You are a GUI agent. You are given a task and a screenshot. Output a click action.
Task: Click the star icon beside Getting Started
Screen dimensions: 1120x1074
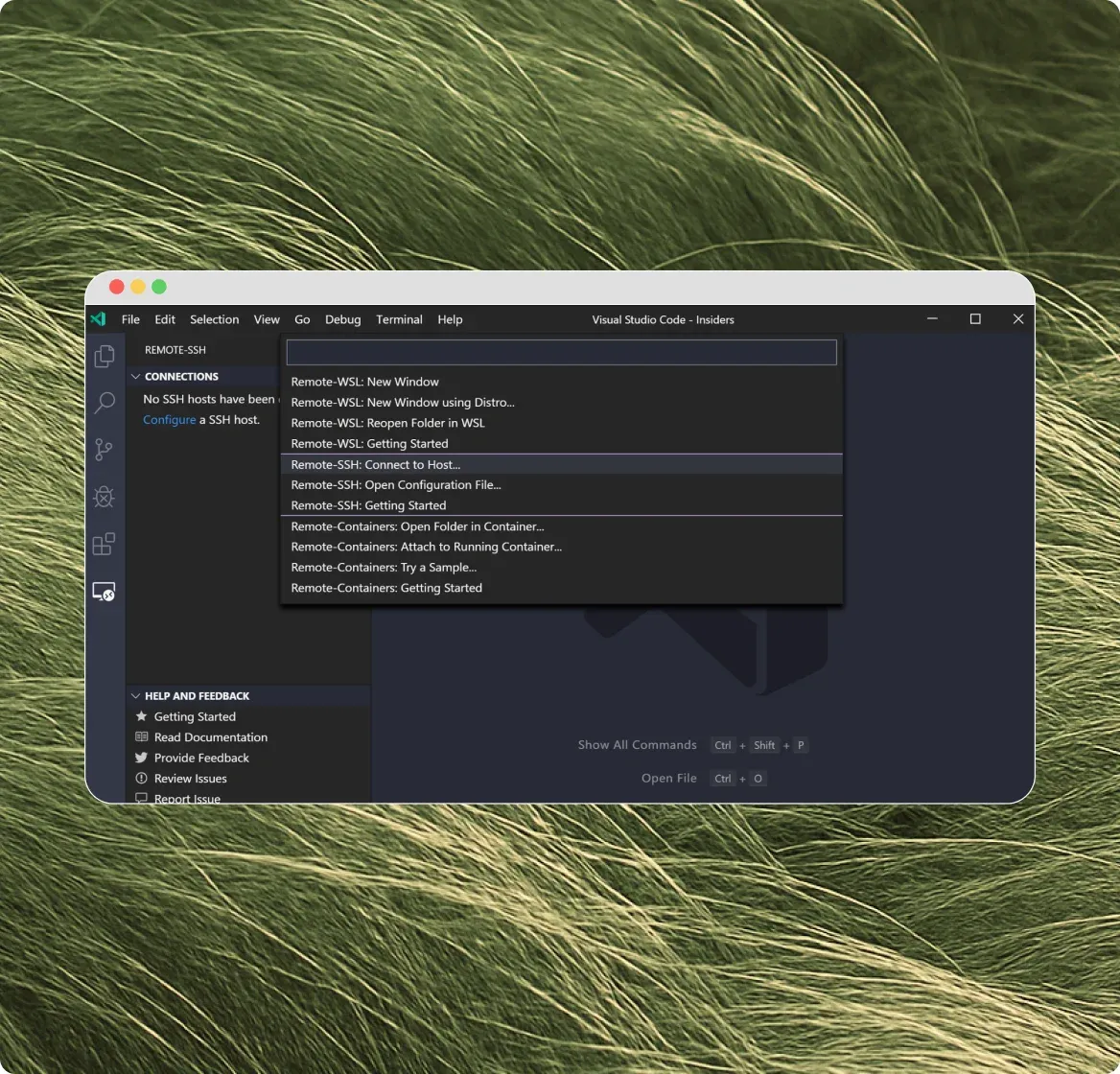141,716
